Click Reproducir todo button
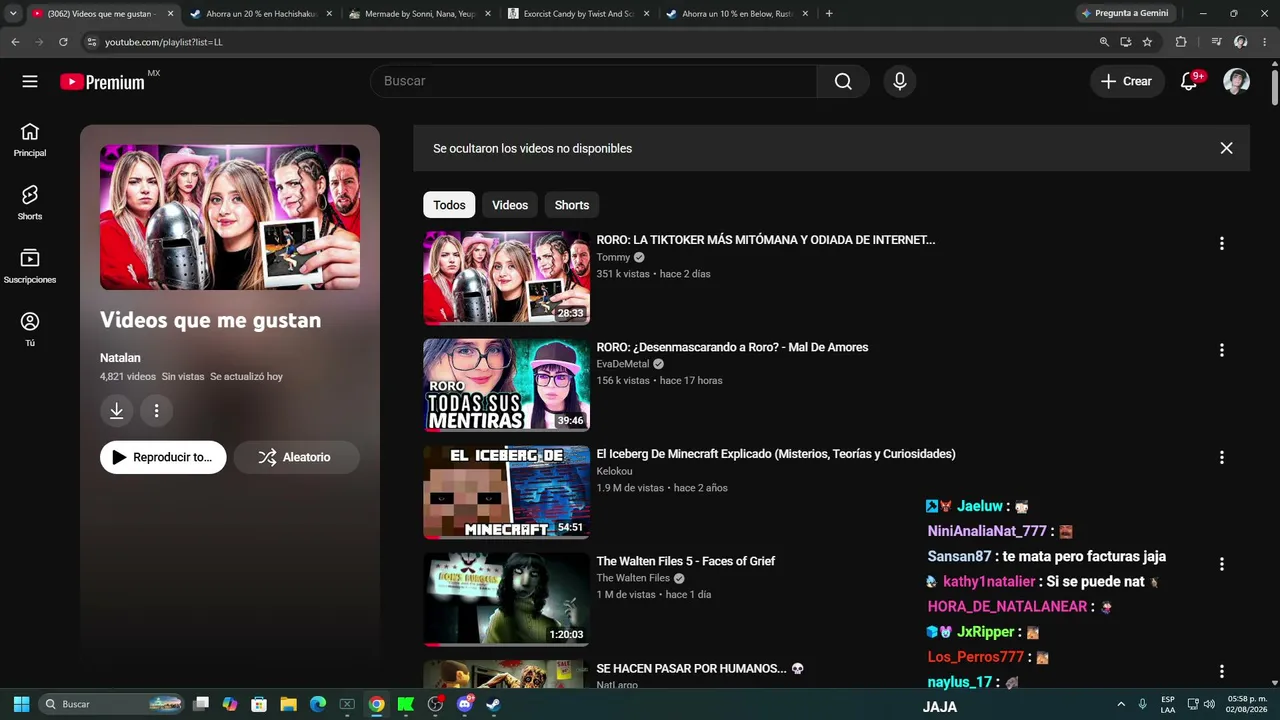 click(x=163, y=457)
